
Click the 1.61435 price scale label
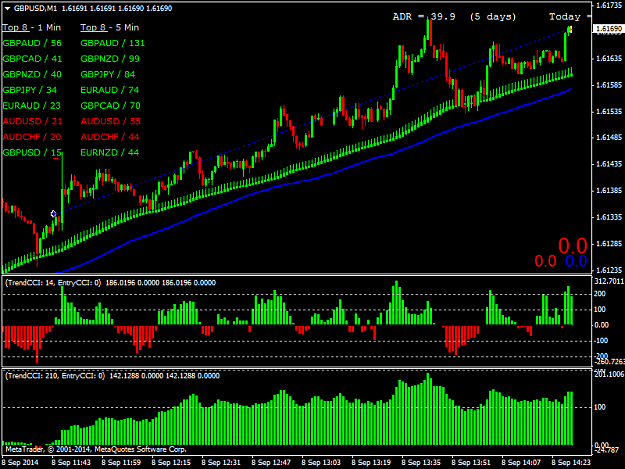(x=609, y=164)
